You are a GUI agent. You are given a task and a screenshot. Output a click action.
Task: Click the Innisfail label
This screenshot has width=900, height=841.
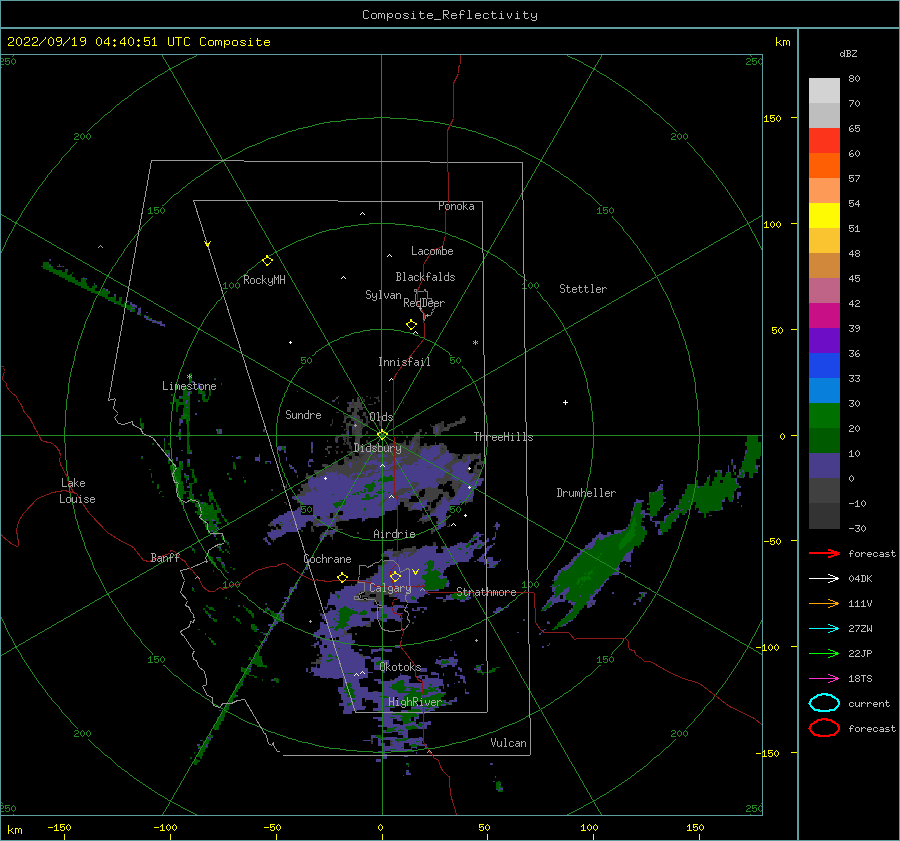pos(404,362)
